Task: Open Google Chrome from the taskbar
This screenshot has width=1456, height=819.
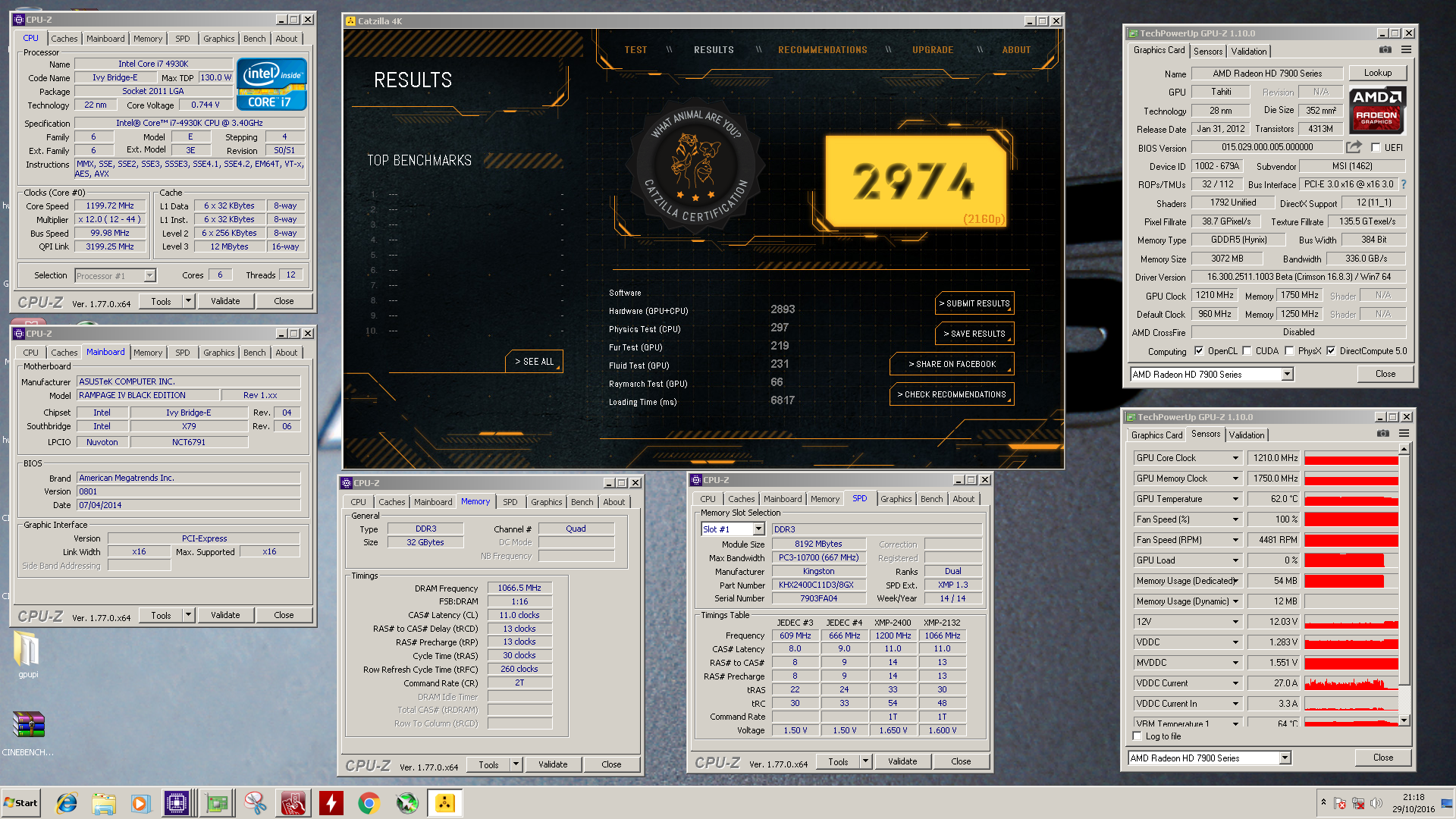Action: [x=369, y=803]
